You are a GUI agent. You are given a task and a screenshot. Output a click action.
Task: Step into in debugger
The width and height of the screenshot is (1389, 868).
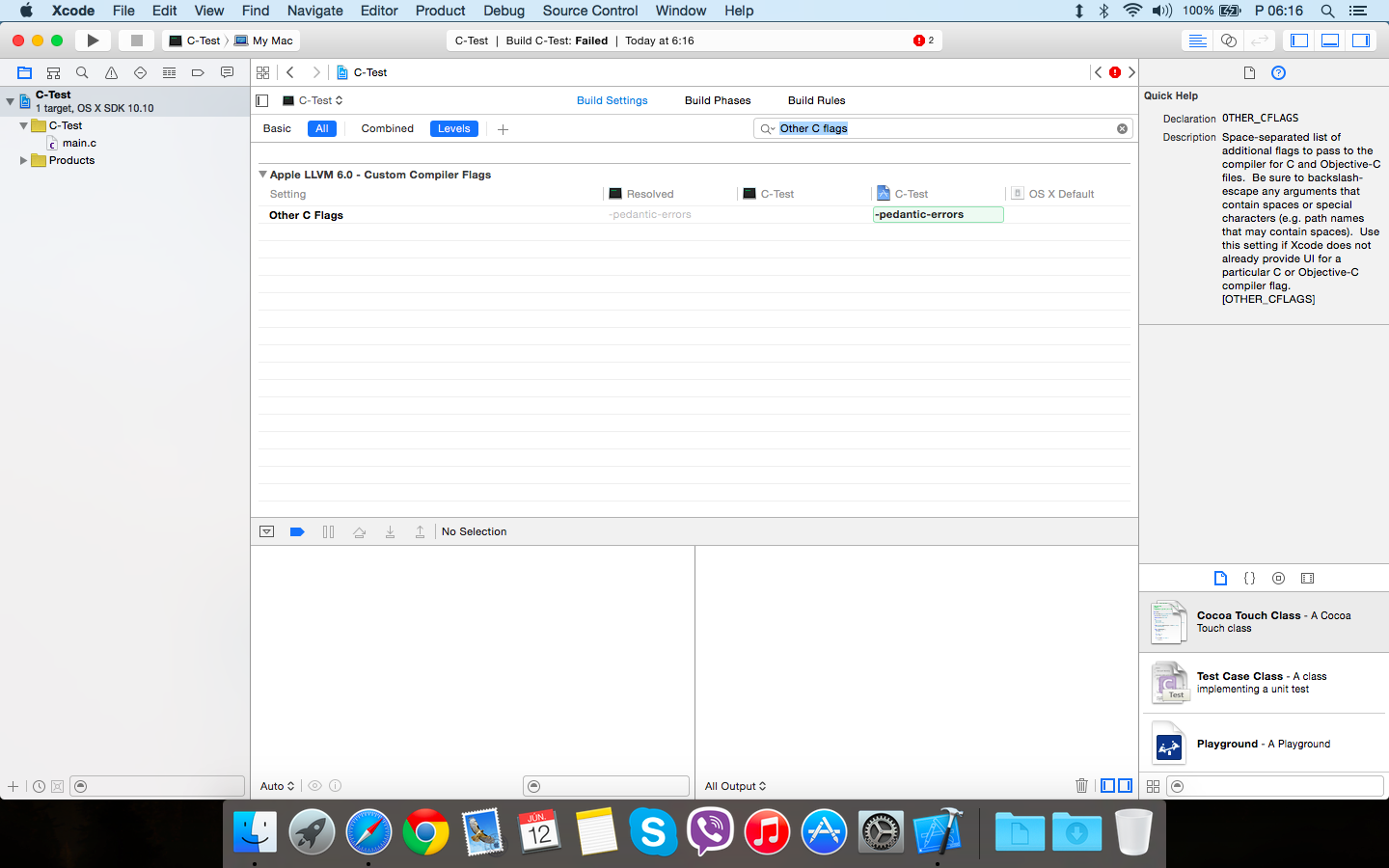click(390, 531)
